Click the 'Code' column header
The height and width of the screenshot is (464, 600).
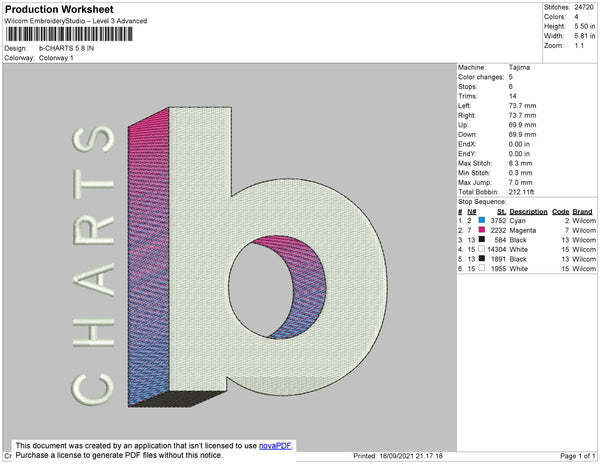point(561,212)
